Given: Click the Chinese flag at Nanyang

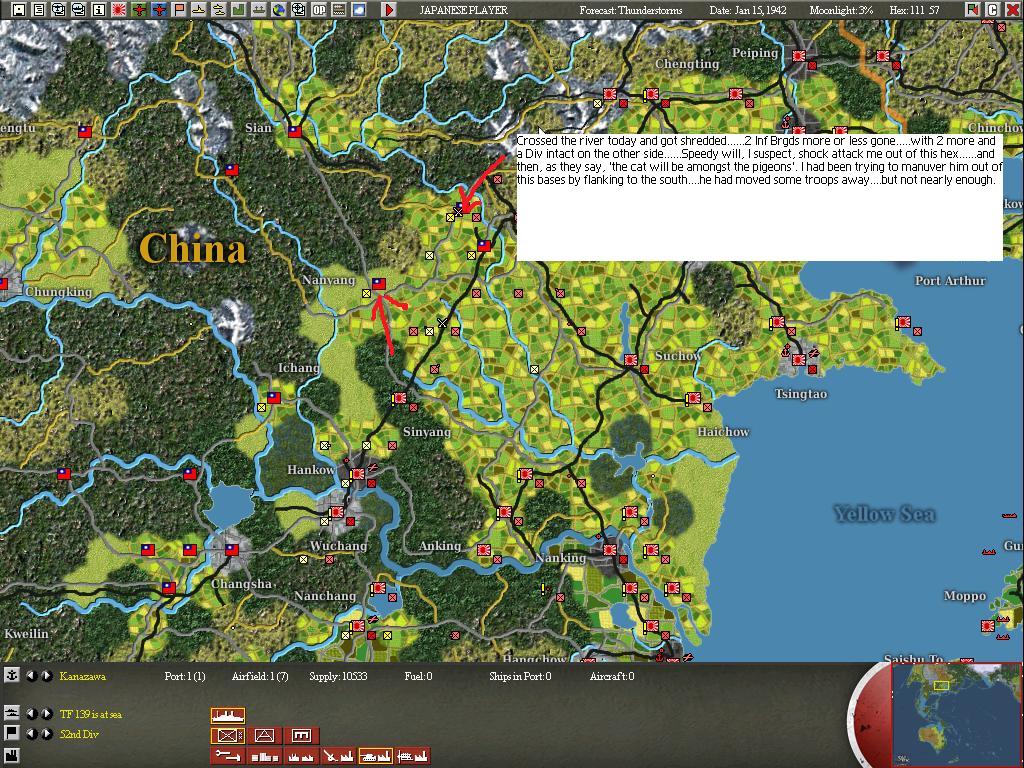Looking at the screenshot, I should coord(379,283).
